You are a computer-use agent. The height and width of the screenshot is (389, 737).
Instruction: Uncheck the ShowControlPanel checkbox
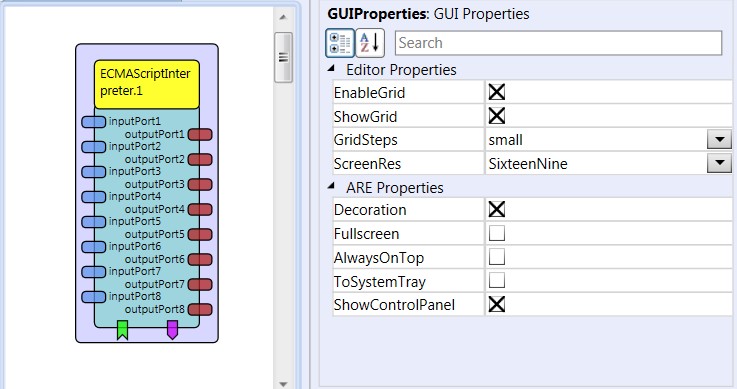(x=497, y=304)
